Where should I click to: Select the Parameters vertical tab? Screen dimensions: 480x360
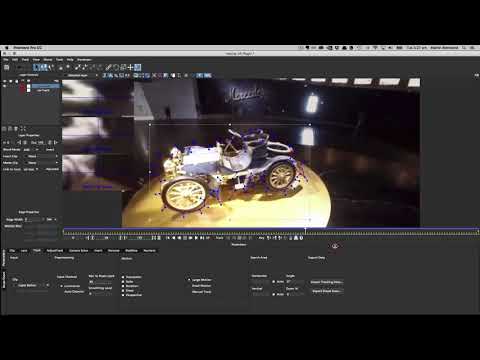[4, 258]
